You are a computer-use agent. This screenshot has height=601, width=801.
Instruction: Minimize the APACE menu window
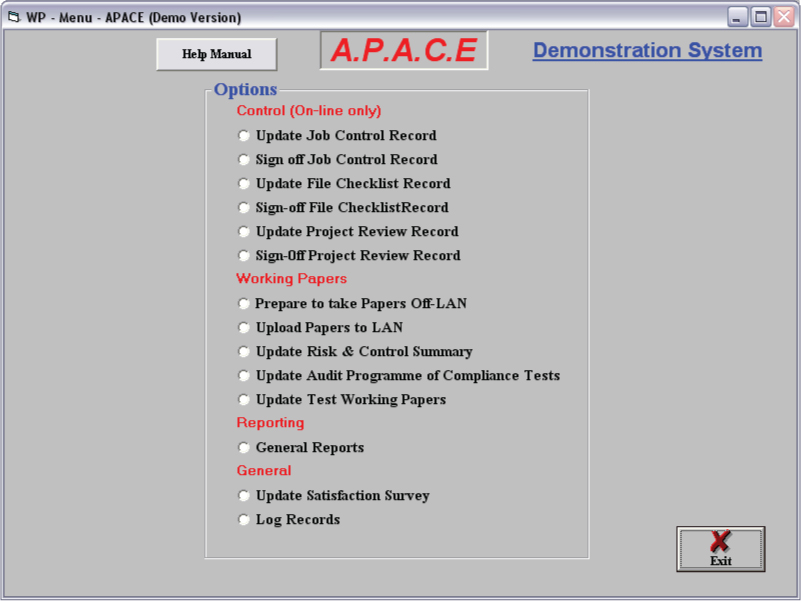click(x=737, y=17)
